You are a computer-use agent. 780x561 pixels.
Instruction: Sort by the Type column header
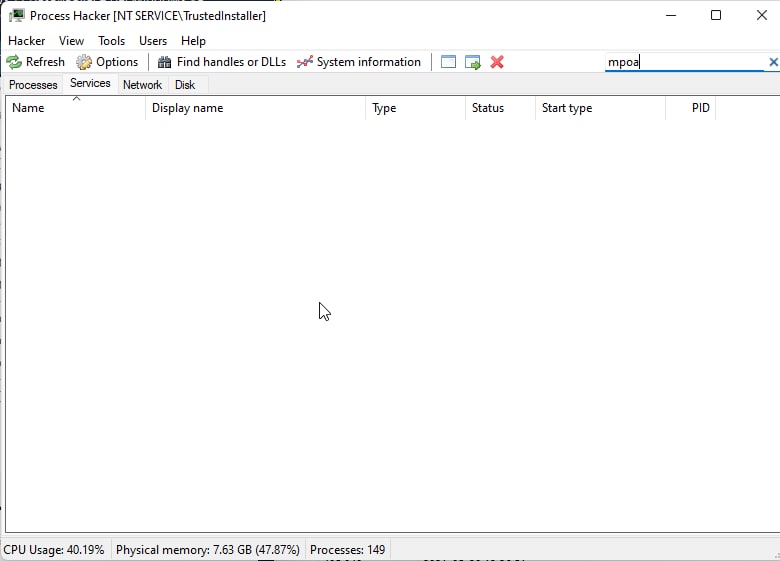click(x=415, y=108)
